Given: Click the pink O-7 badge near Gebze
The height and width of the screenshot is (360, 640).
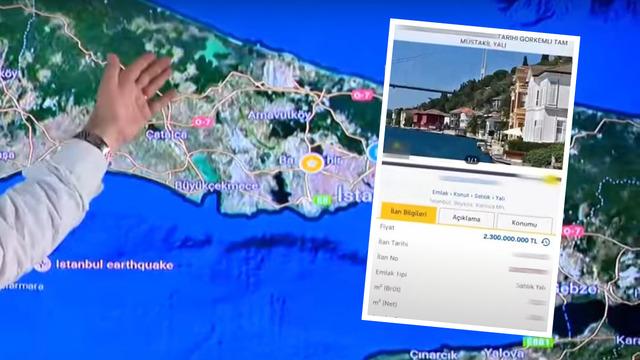Looking at the screenshot, I should 572,231.
